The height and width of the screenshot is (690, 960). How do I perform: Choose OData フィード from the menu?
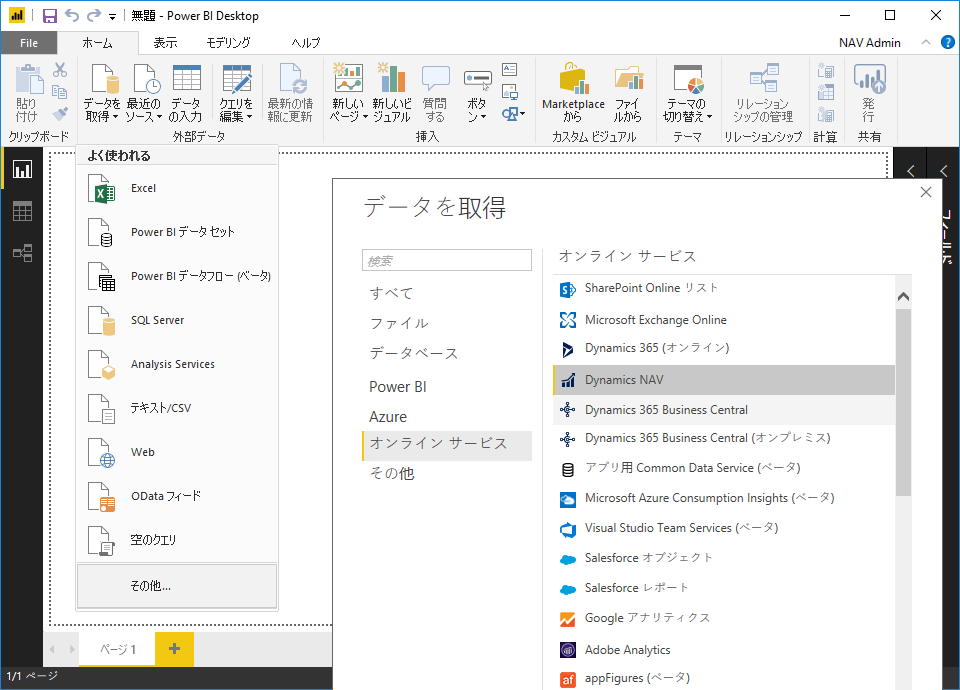point(177,496)
